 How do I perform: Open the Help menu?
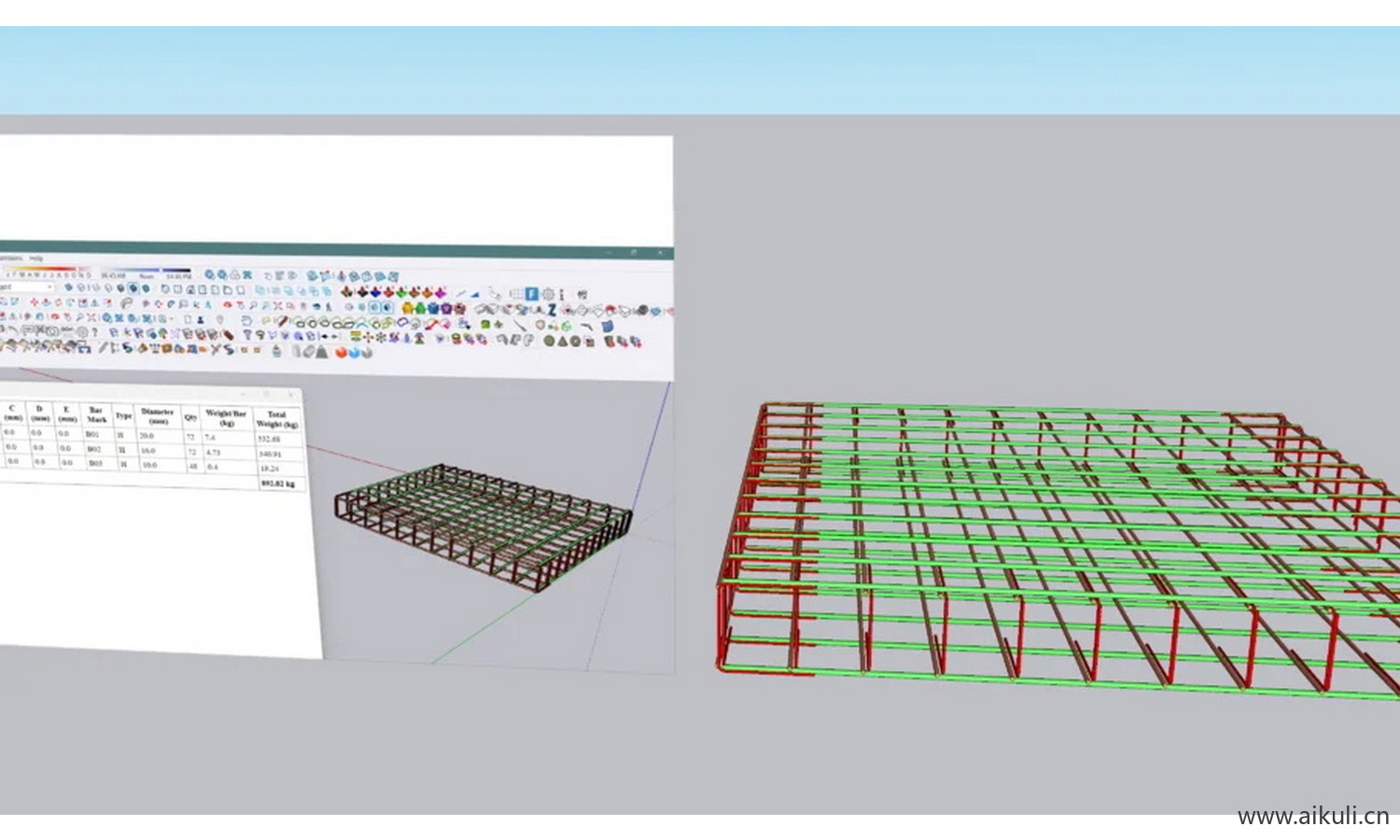click(x=35, y=259)
